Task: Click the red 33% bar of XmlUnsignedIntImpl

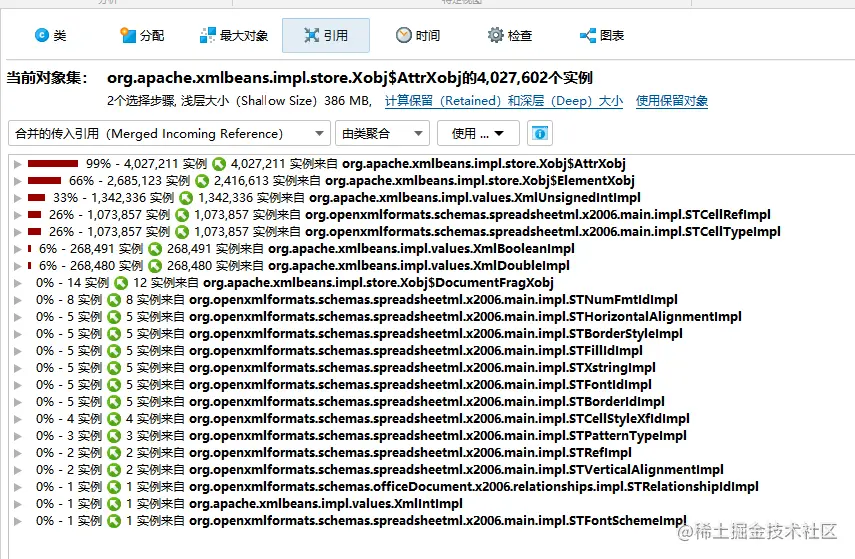Action: point(37,197)
